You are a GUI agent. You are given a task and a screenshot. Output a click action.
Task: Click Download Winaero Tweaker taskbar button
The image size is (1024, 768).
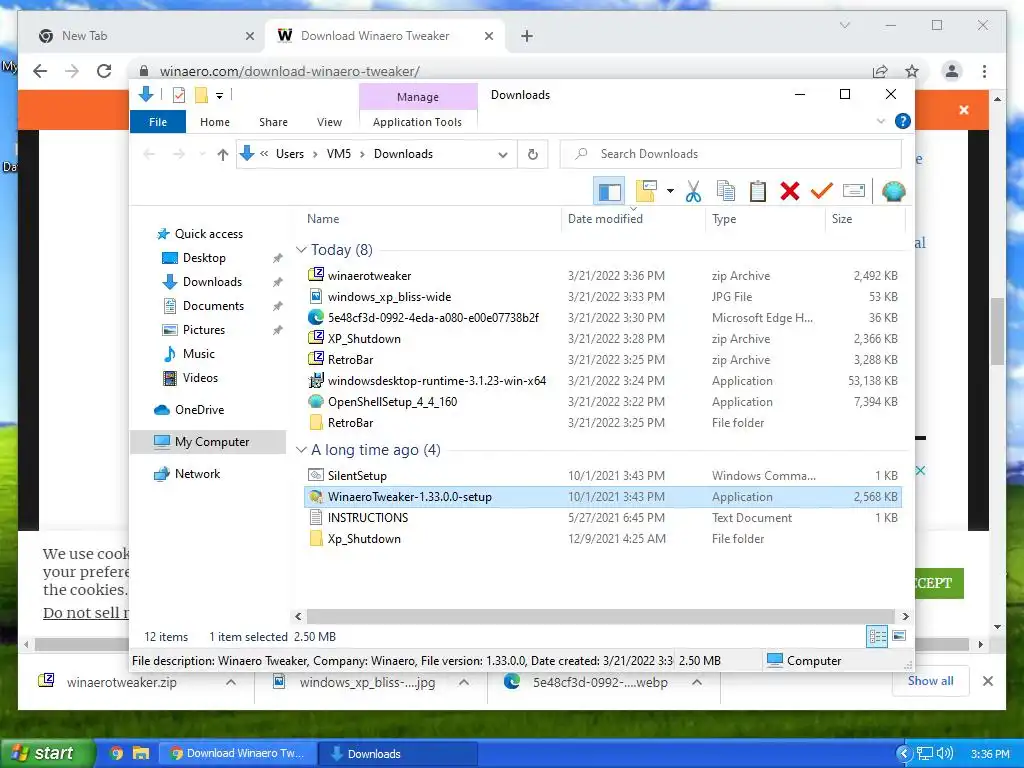238,754
